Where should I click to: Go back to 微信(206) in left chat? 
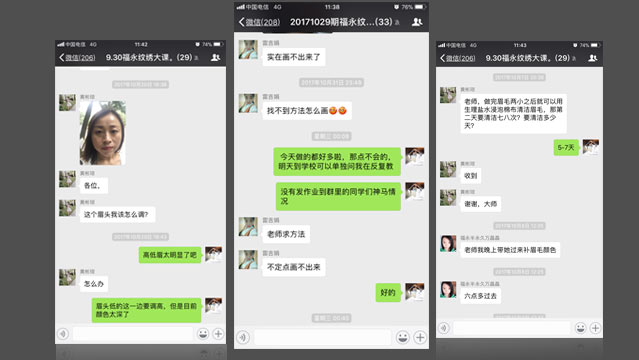(77, 57)
